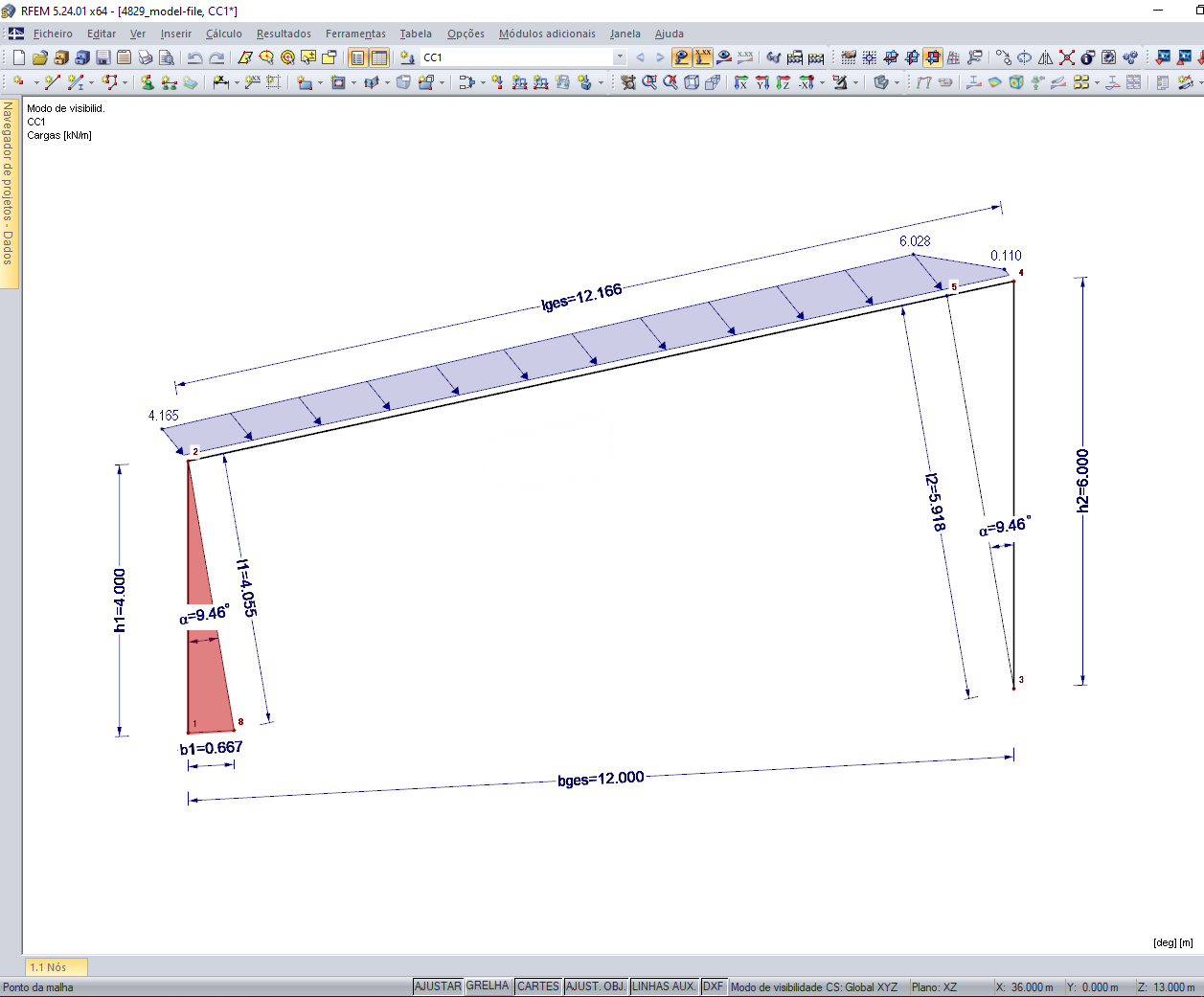
Task: Toggle AJUST. OBJ. object snap
Action: (596, 986)
